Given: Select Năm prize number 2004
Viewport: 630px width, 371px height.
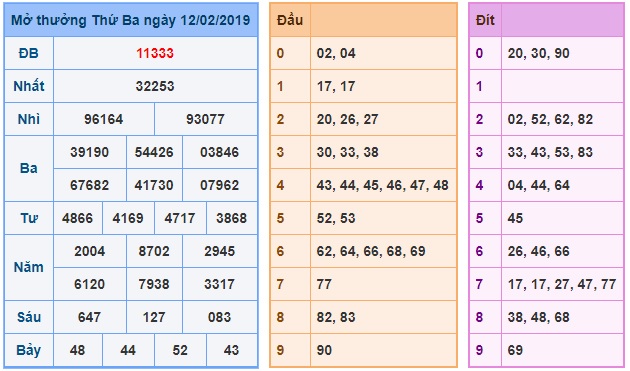Looking at the screenshot, I should click(x=90, y=251).
